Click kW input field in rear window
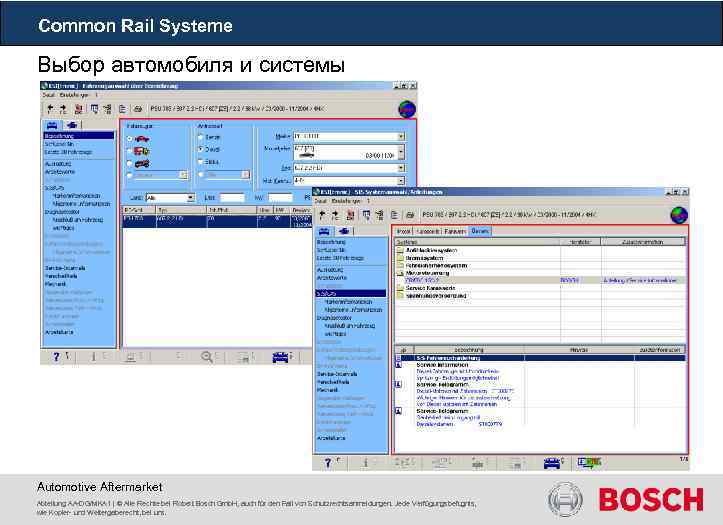Screen dimensions: 723x525 pos(280,198)
